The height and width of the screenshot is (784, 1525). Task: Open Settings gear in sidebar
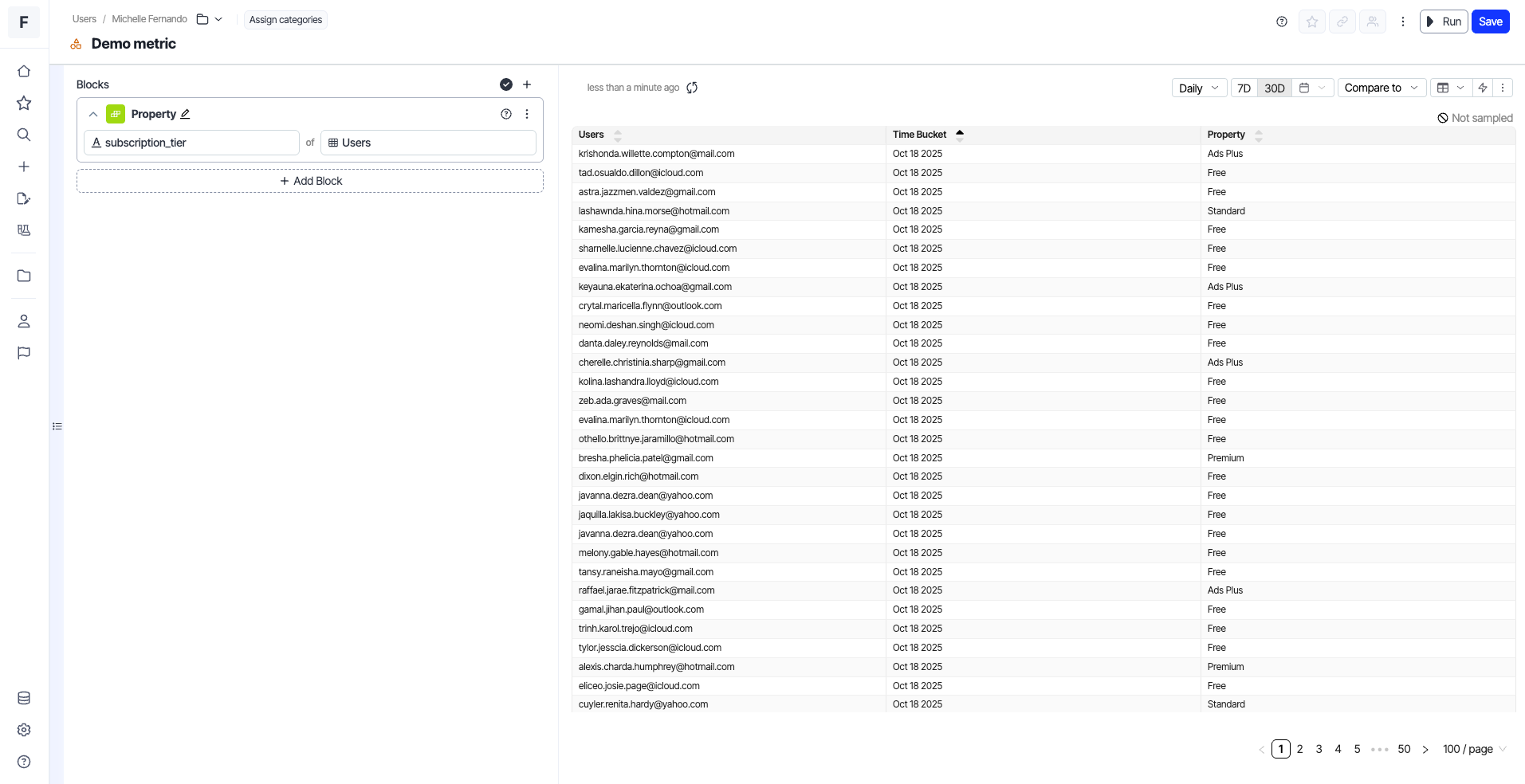(24, 730)
